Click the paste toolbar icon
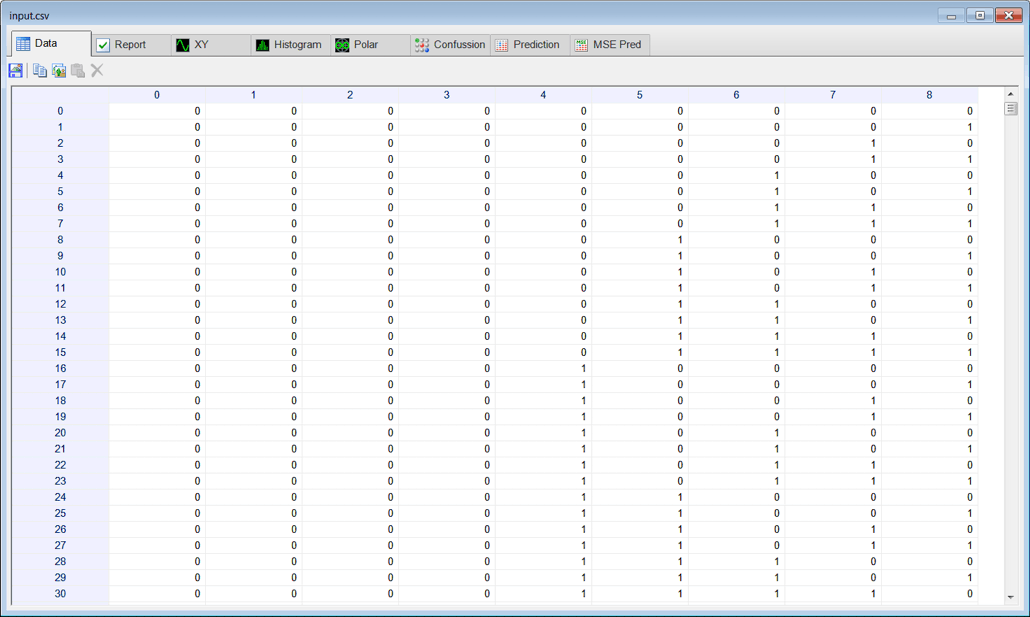 pos(78,70)
